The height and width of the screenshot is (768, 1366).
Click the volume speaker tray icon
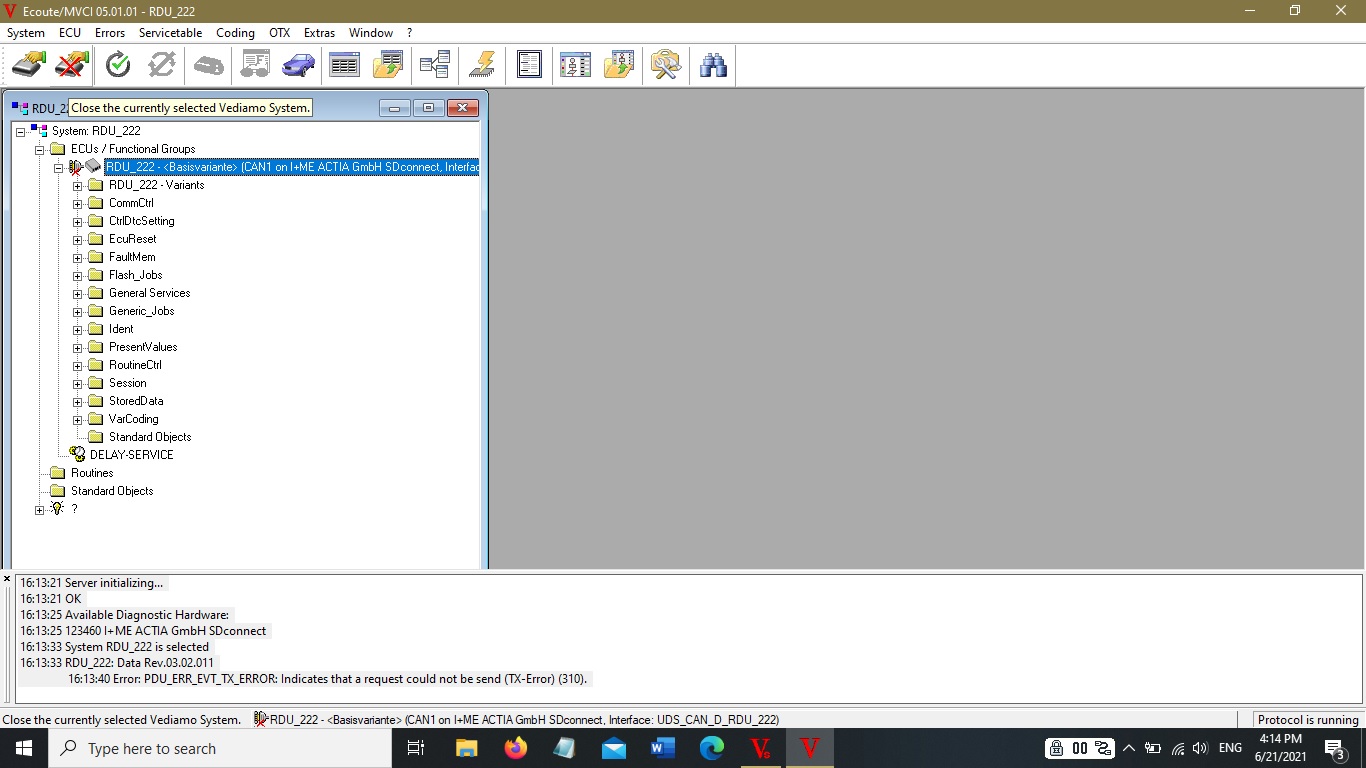pyautogui.click(x=1200, y=748)
